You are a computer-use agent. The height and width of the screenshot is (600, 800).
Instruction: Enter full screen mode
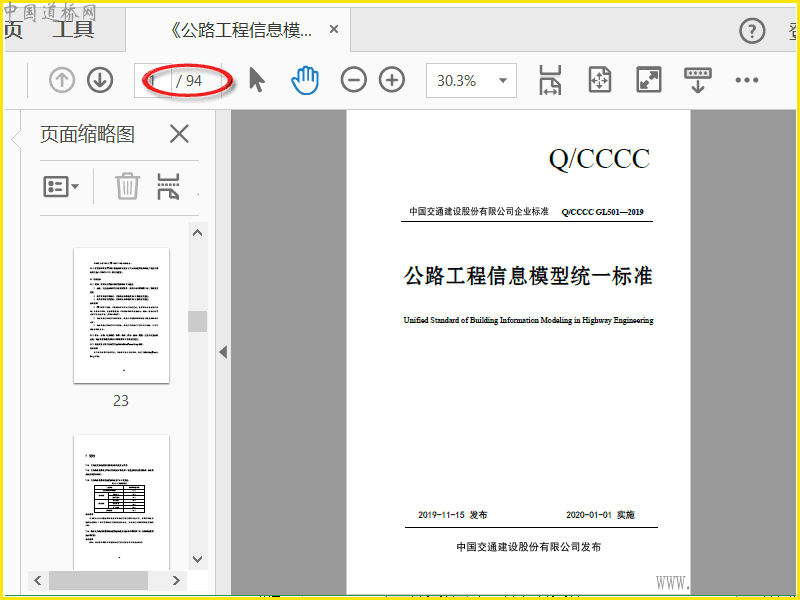648,80
